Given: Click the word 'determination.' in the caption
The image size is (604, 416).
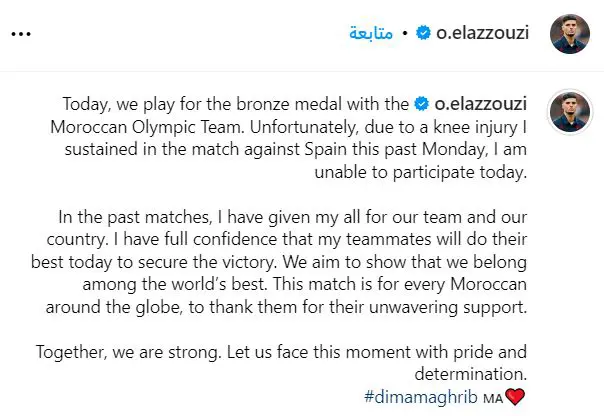Looking at the screenshot, I should 471,374.
